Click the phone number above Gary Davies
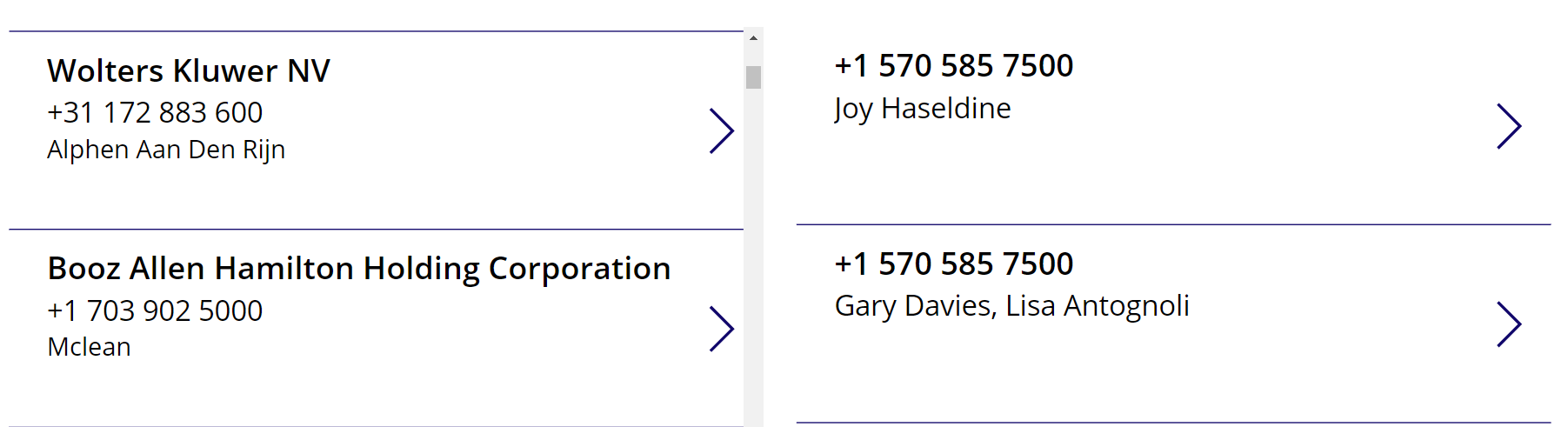1568x427 pixels. click(x=953, y=264)
